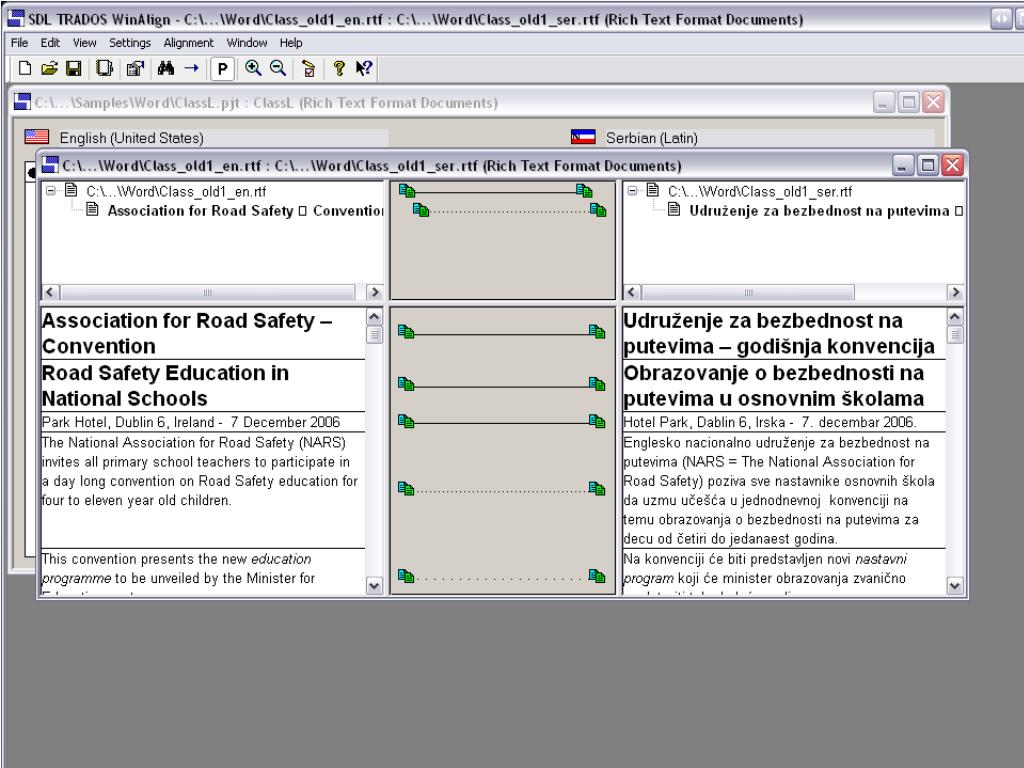Image resolution: width=1024 pixels, height=768 pixels.
Task: Click the notebook file pairs icon
Action: 104,68
